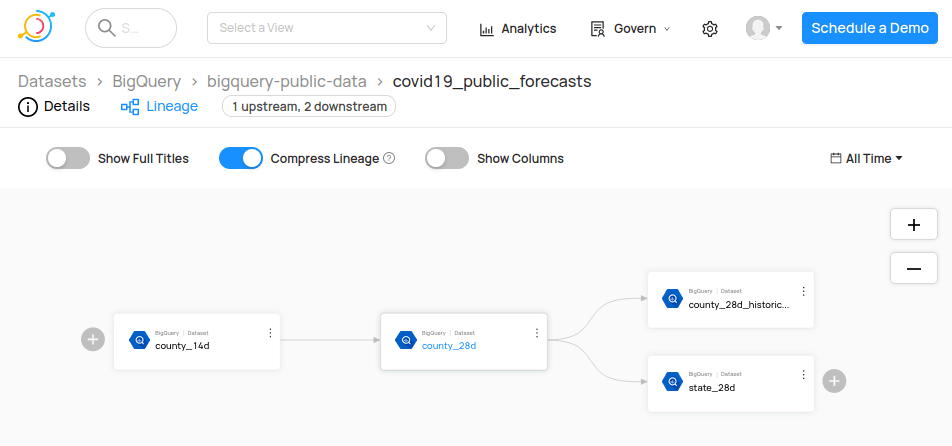This screenshot has width=952, height=446.
Task: Disable the Compress Lineage toggle
Action: 241,158
